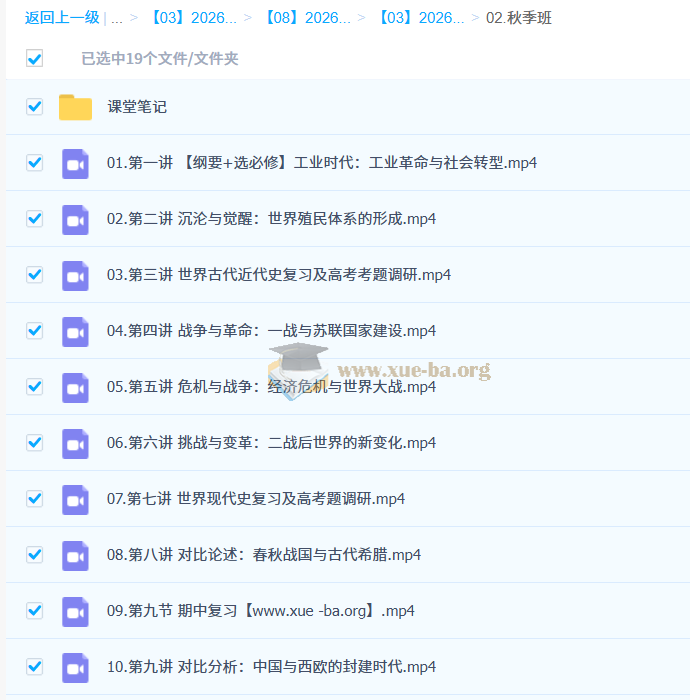Open the 课堂笔记 folder icon
This screenshot has height=700, width=690.
pos(75,107)
